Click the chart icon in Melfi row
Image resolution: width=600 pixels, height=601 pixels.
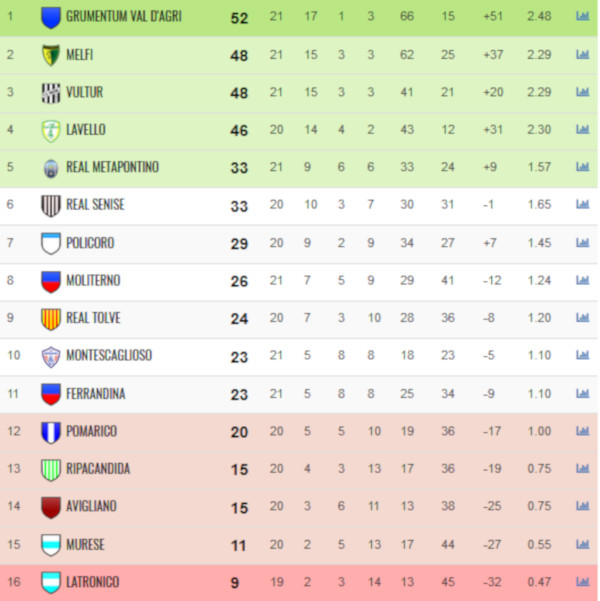point(582,54)
